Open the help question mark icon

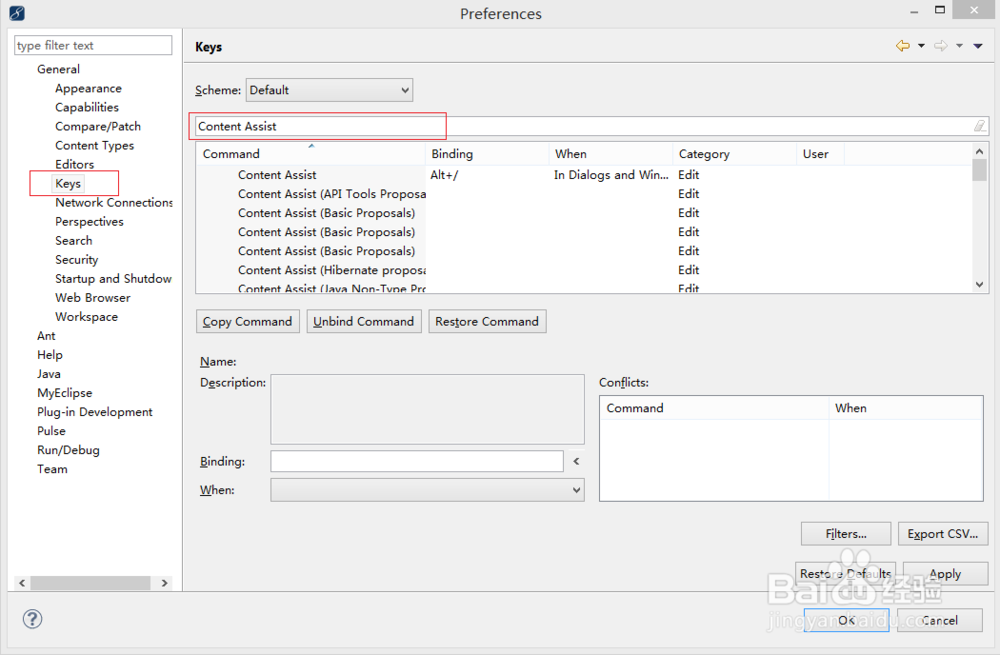32,619
